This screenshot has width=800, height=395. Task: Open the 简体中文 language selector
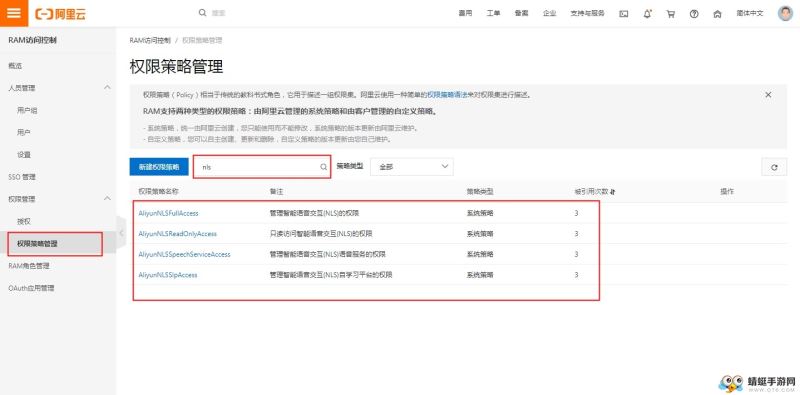tap(749, 13)
